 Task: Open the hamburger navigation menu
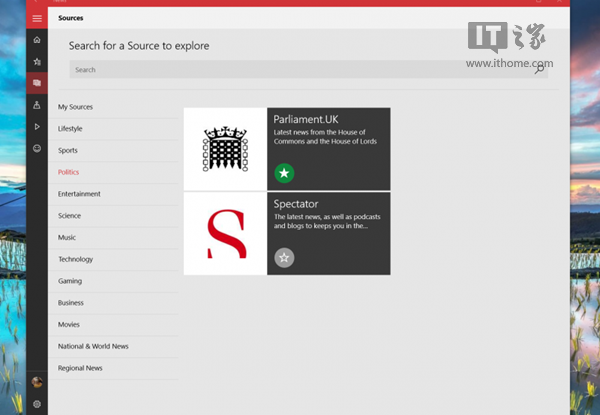[37, 18]
